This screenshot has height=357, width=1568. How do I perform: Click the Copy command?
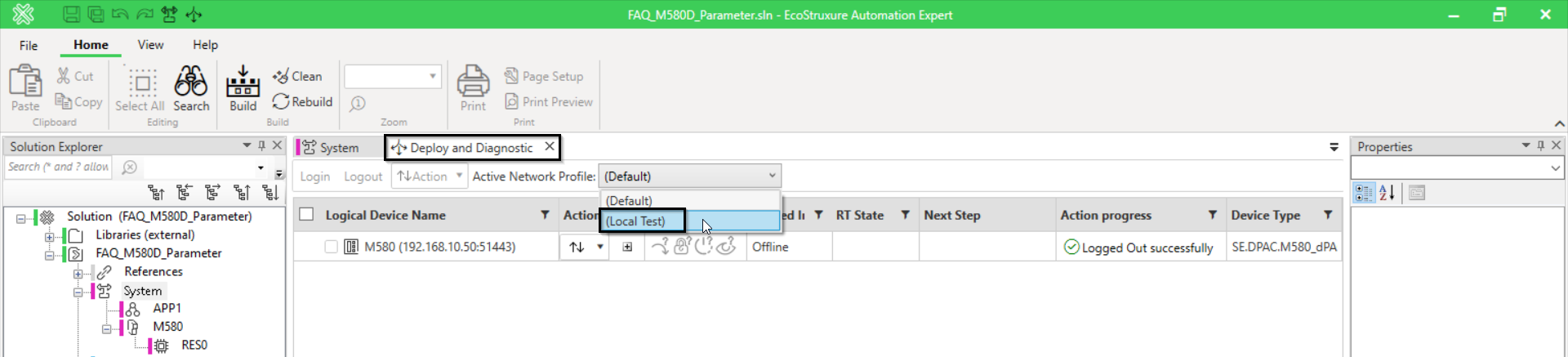(78, 101)
